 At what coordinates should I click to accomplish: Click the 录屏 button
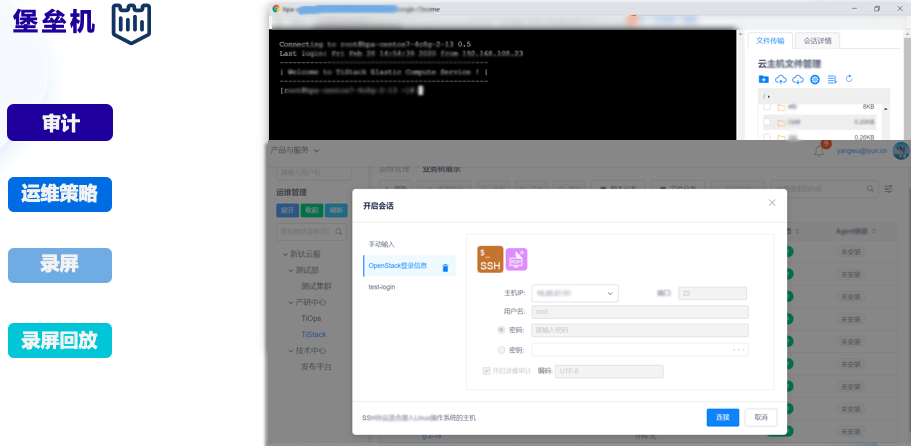[60, 265]
